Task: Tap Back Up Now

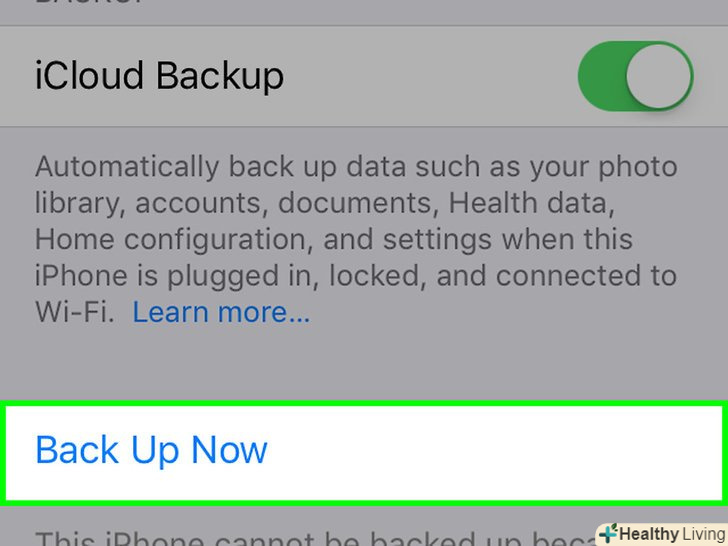Action: pos(151,450)
